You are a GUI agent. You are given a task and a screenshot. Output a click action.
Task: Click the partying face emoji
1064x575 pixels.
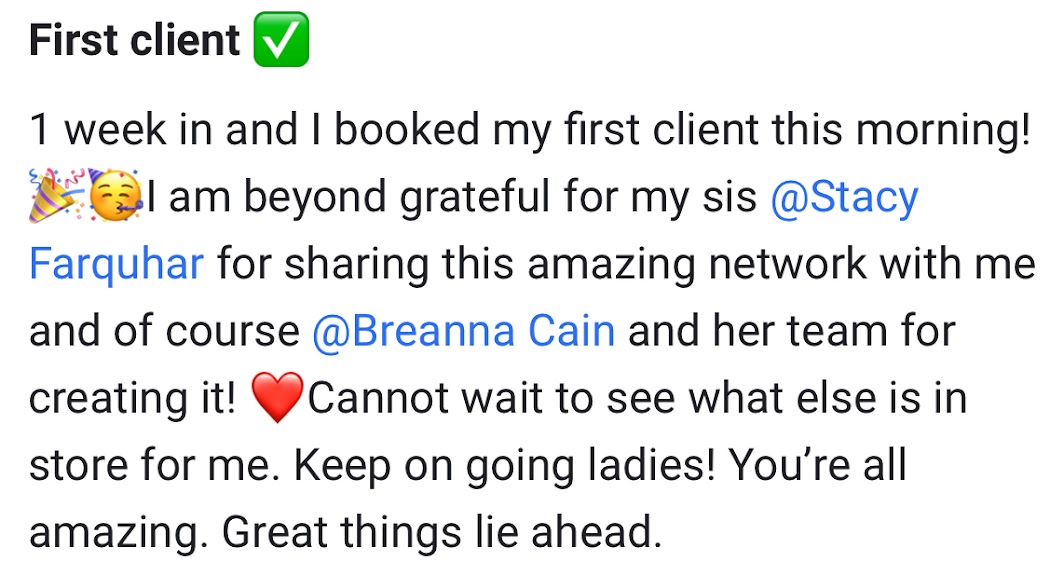115,196
